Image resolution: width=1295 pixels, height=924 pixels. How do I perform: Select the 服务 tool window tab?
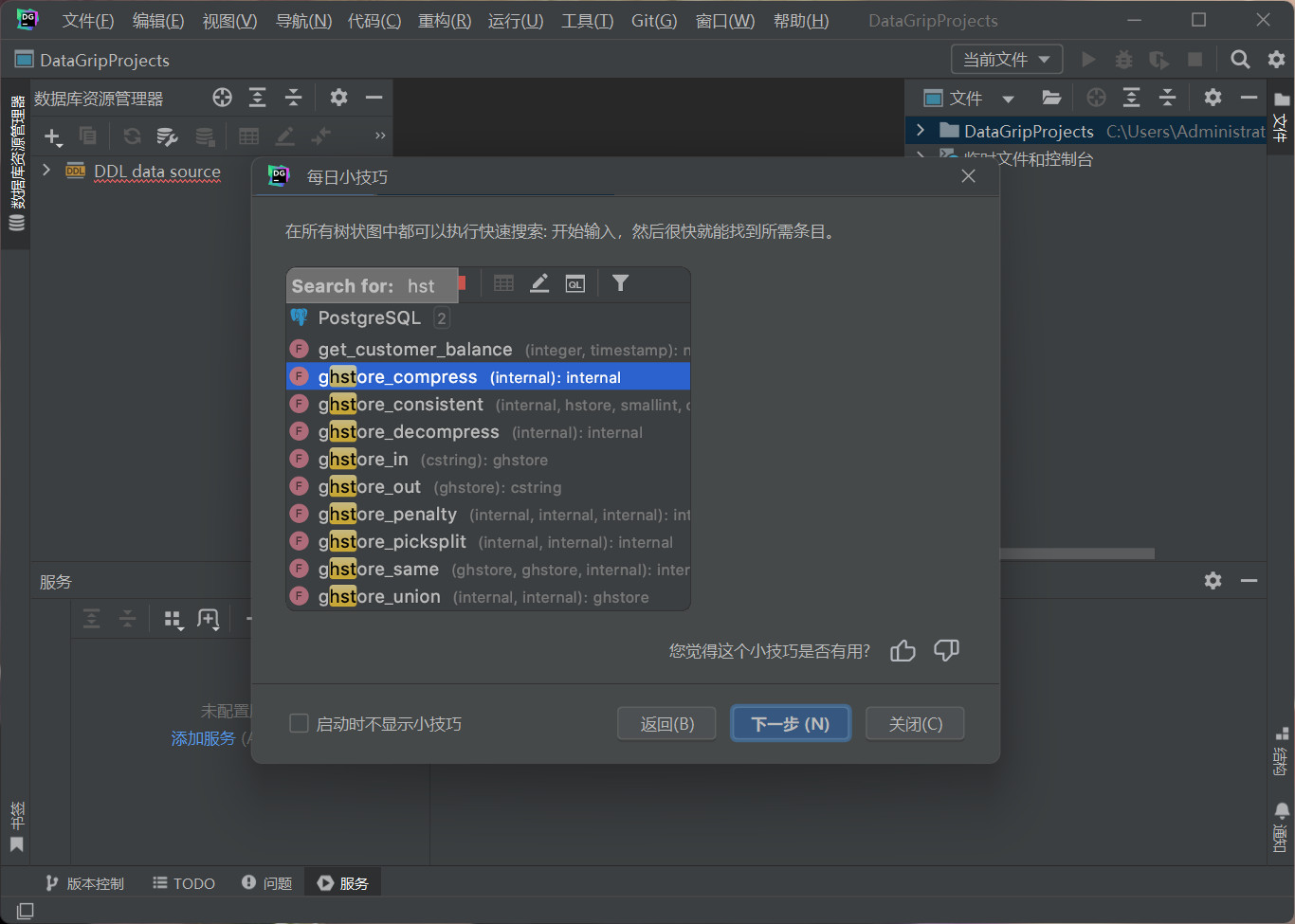[343, 883]
